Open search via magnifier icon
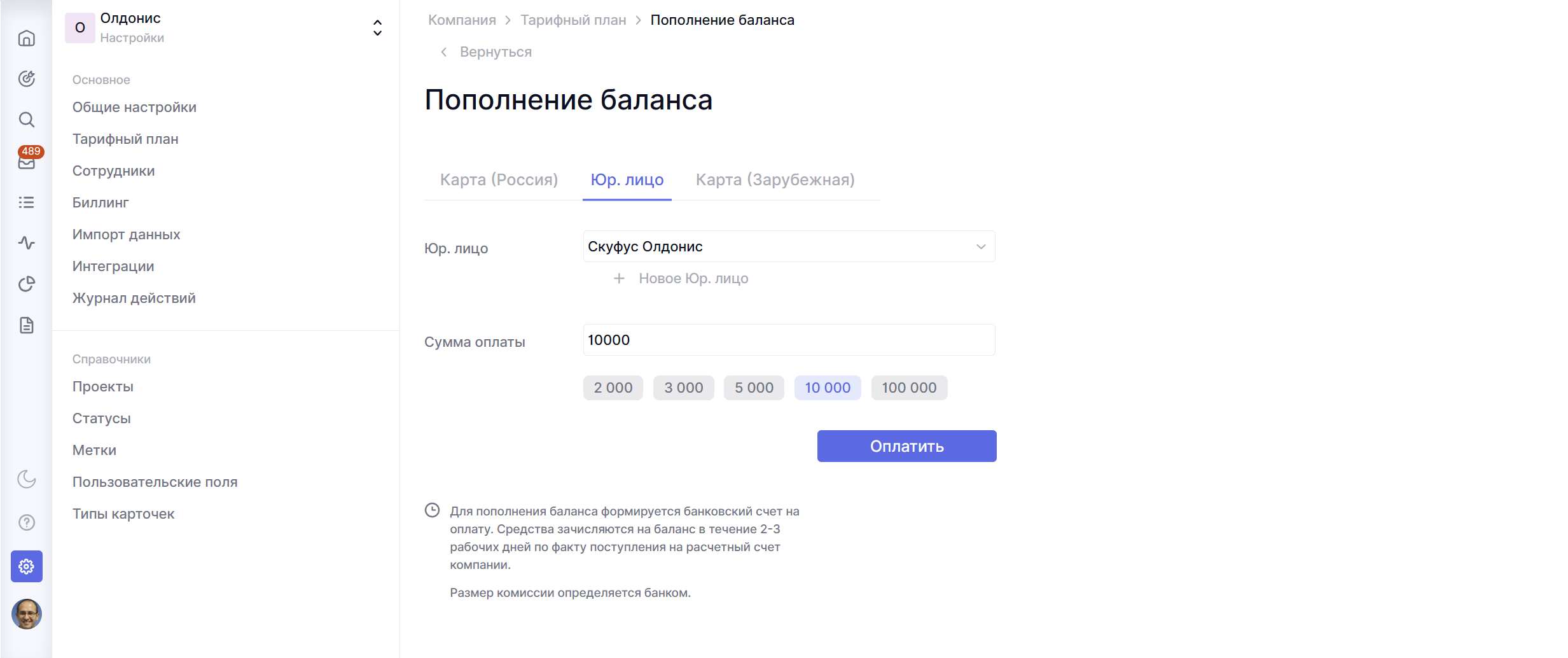 click(26, 120)
